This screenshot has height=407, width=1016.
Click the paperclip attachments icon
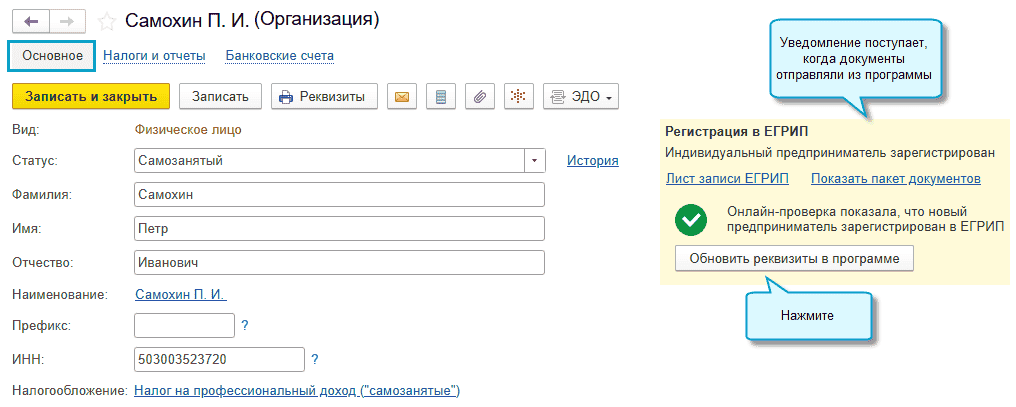coord(480,97)
